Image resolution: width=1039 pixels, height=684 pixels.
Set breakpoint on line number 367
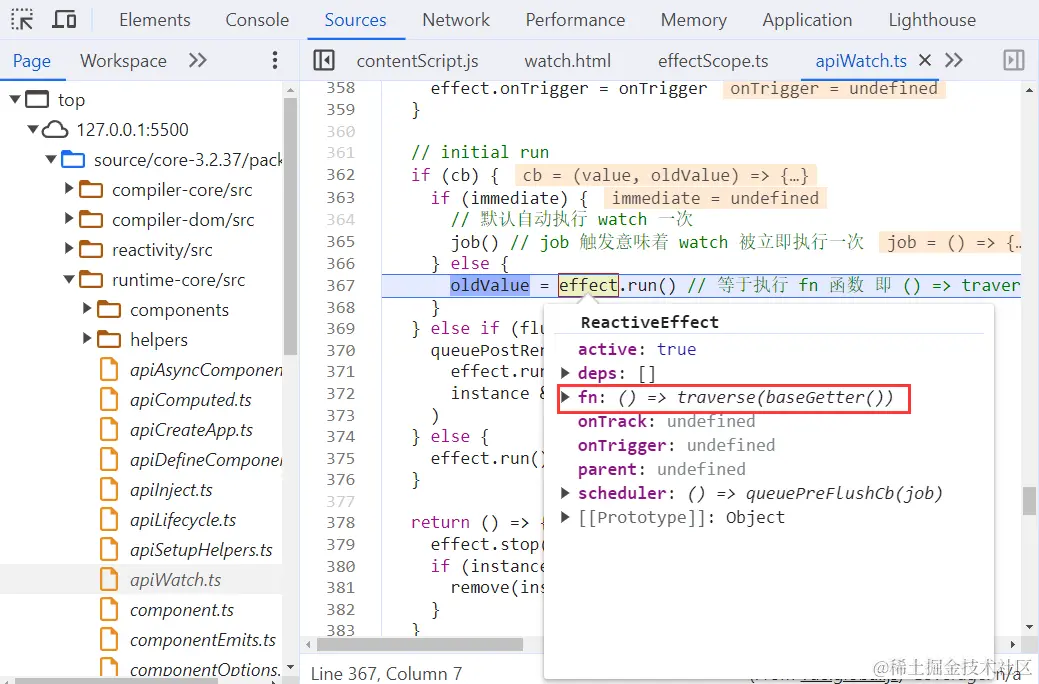[x=341, y=286]
